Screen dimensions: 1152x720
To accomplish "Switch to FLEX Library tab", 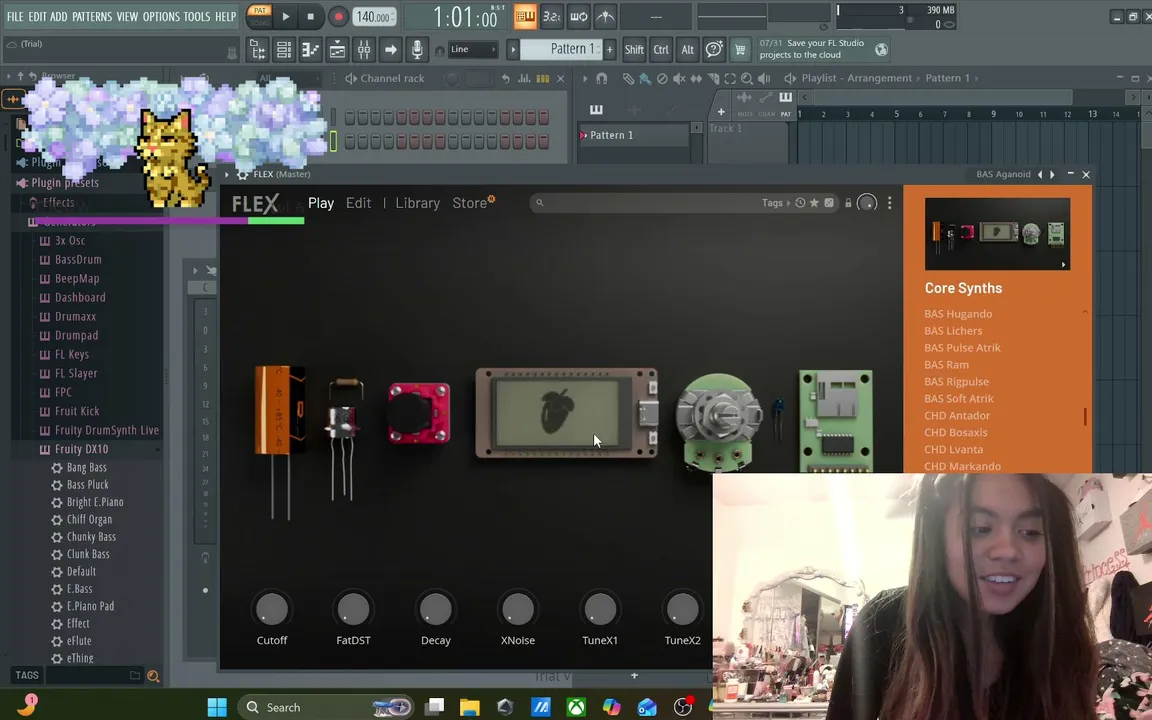I will pyautogui.click(x=417, y=203).
